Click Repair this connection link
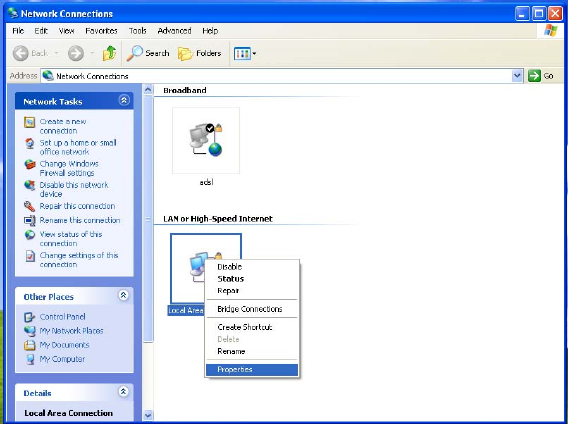 [77, 206]
